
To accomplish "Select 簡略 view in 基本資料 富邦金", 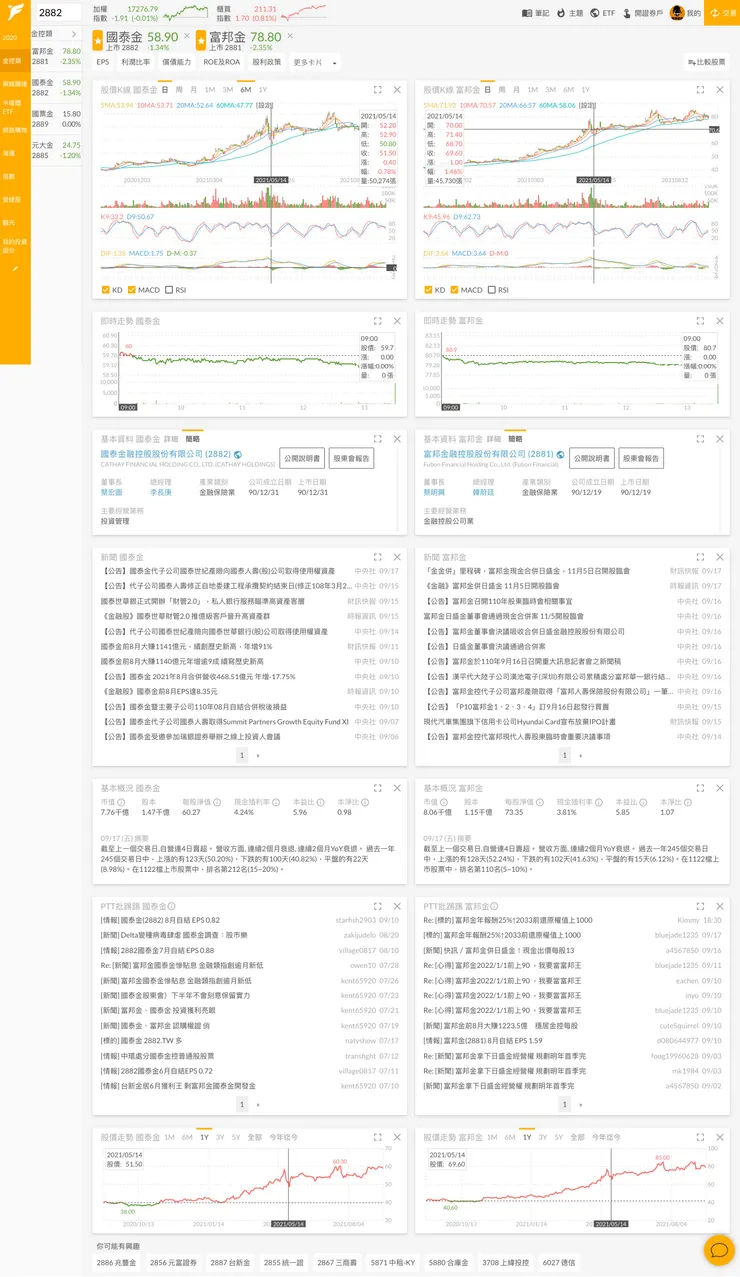I will [515, 439].
